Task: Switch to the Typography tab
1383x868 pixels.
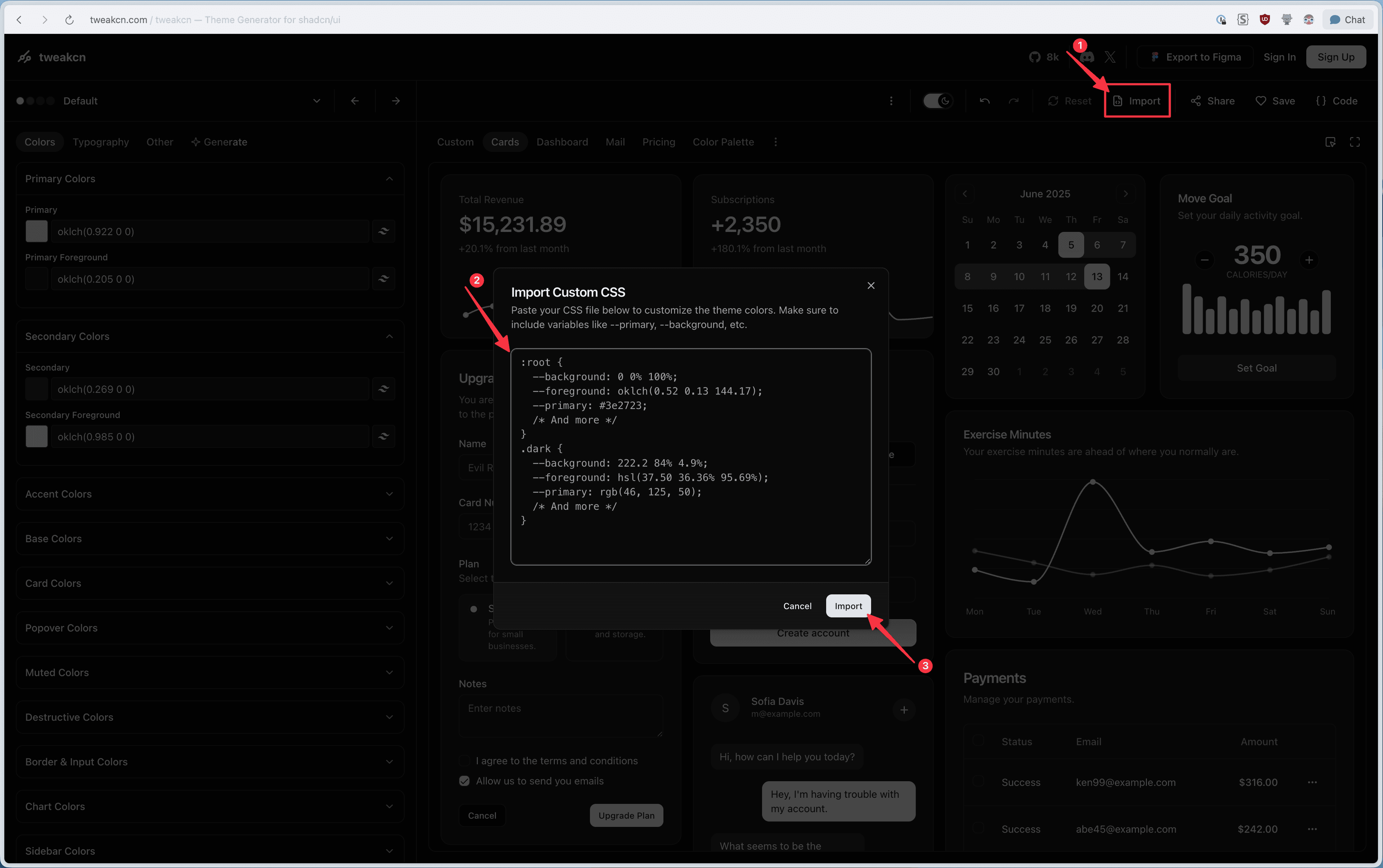Action: (x=101, y=142)
